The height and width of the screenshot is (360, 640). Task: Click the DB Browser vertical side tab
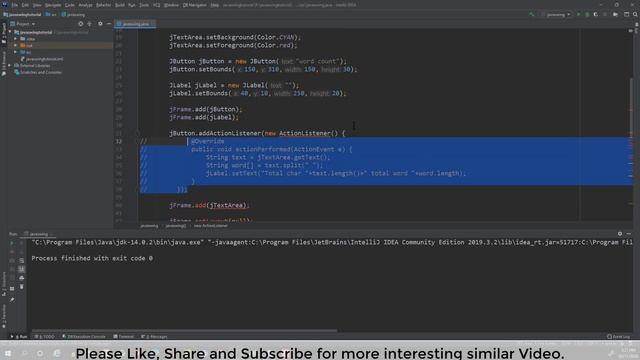click(4, 63)
